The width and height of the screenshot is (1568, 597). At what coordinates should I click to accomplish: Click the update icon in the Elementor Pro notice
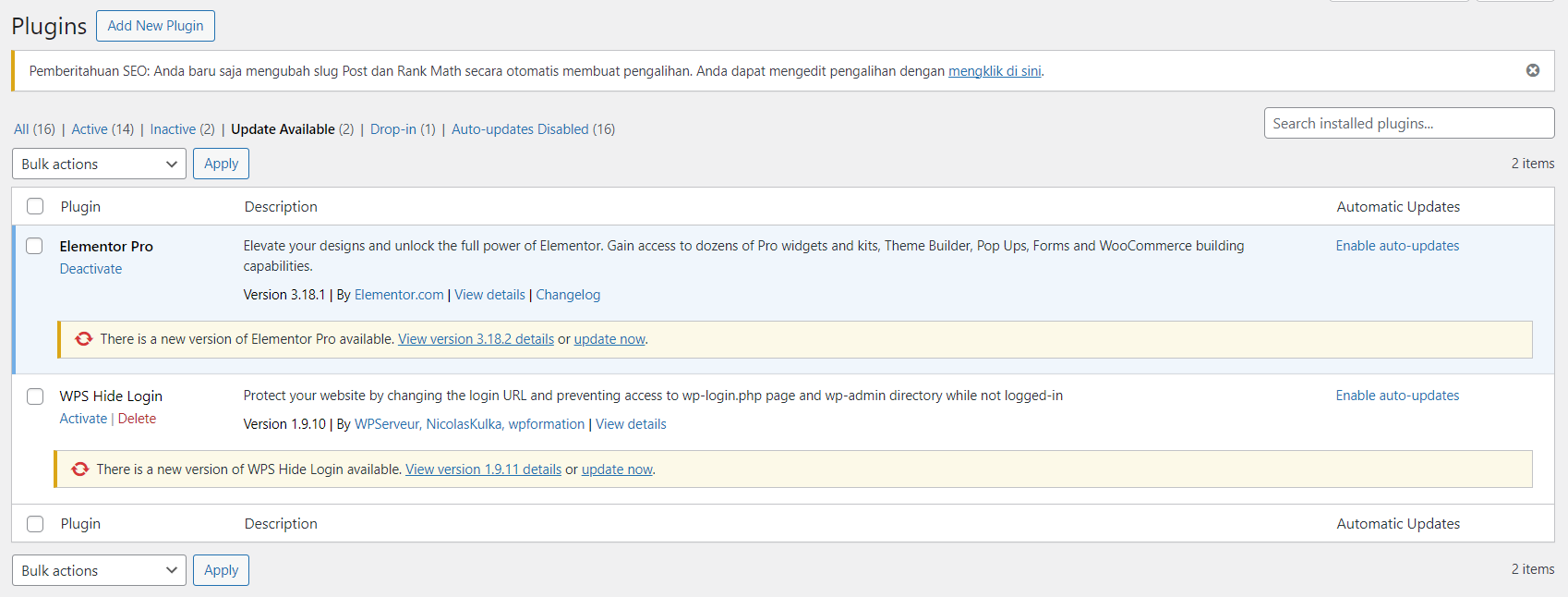coord(84,339)
